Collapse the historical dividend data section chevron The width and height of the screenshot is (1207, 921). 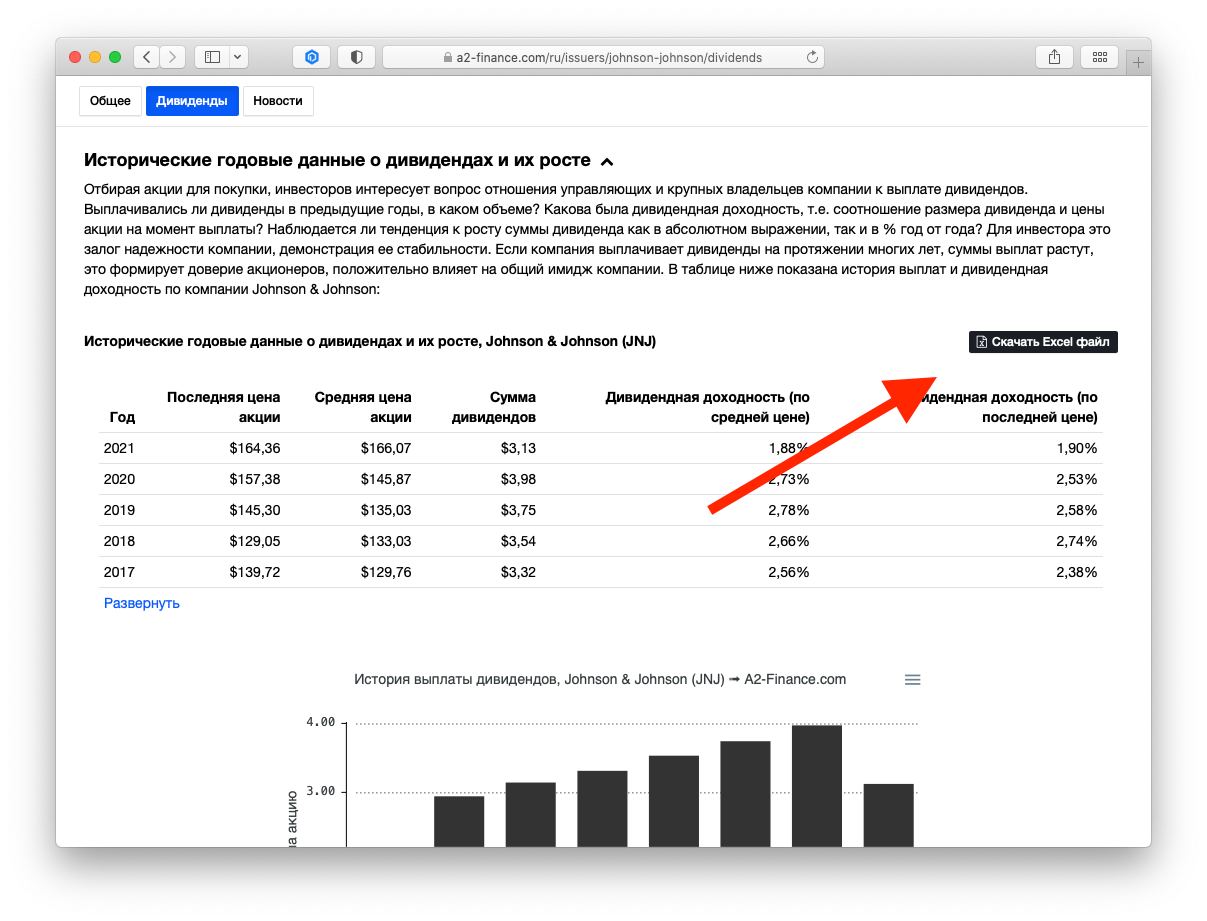click(606, 161)
